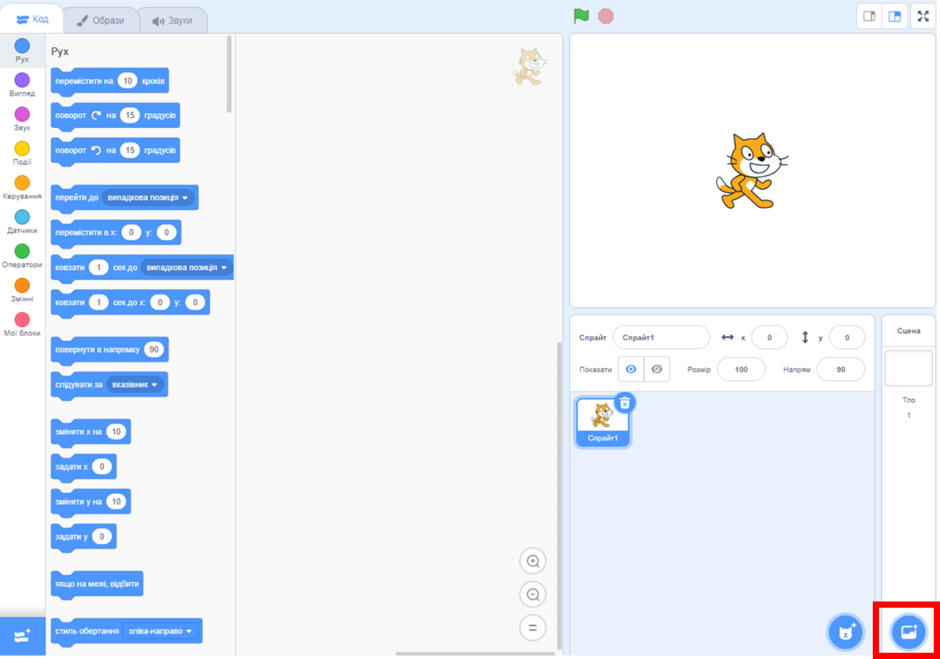The height and width of the screenshot is (659, 940).
Task: Select the Керування block category
Action: tap(22, 187)
